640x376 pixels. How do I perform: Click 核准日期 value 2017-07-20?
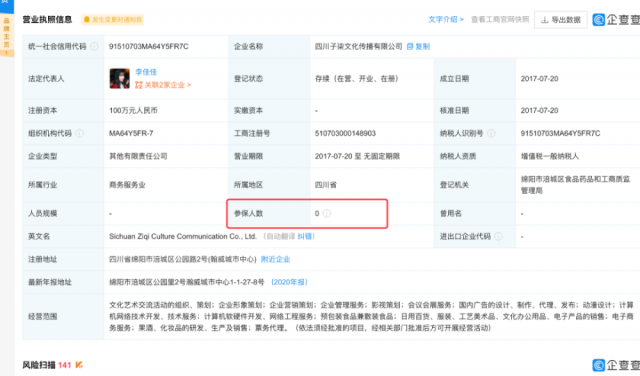[539, 110]
